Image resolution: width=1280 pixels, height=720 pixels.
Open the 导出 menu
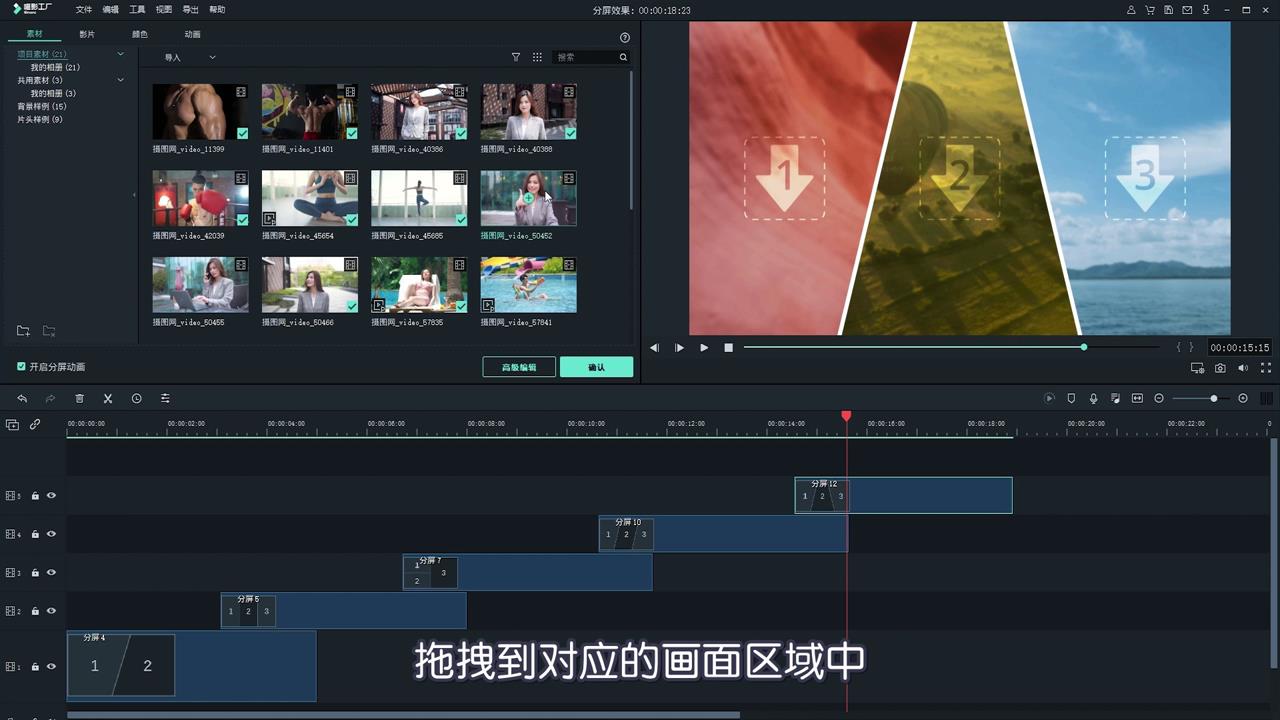pyautogui.click(x=190, y=10)
